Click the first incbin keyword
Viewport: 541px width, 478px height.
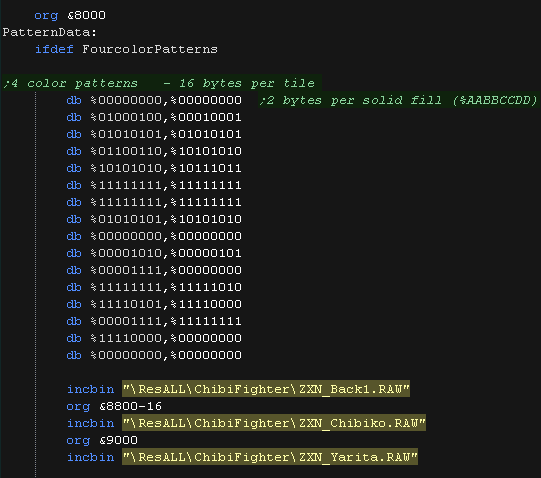90,389
